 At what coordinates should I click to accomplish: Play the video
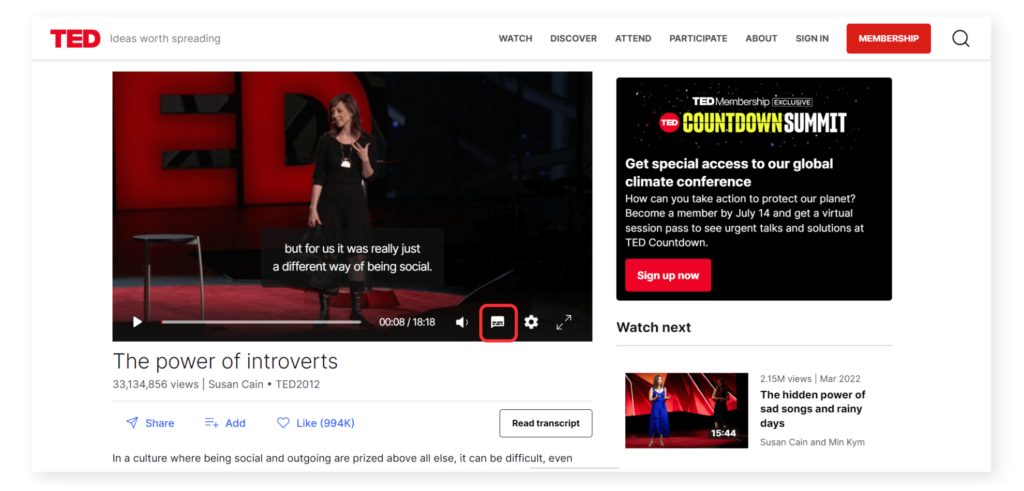pyautogui.click(x=138, y=322)
